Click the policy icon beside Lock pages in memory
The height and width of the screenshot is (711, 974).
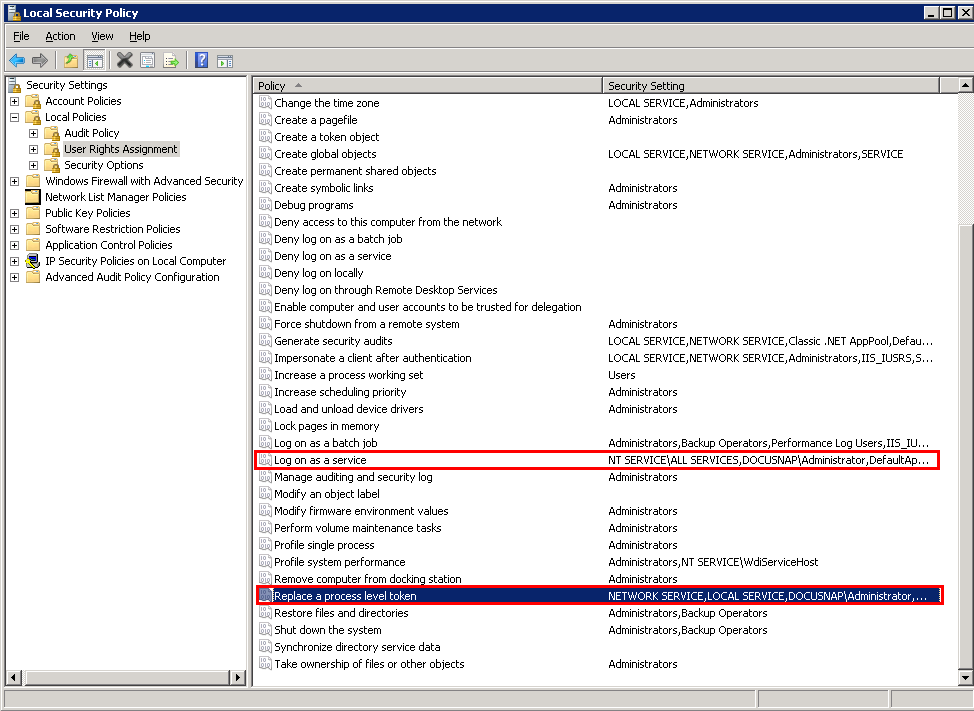[265, 425]
